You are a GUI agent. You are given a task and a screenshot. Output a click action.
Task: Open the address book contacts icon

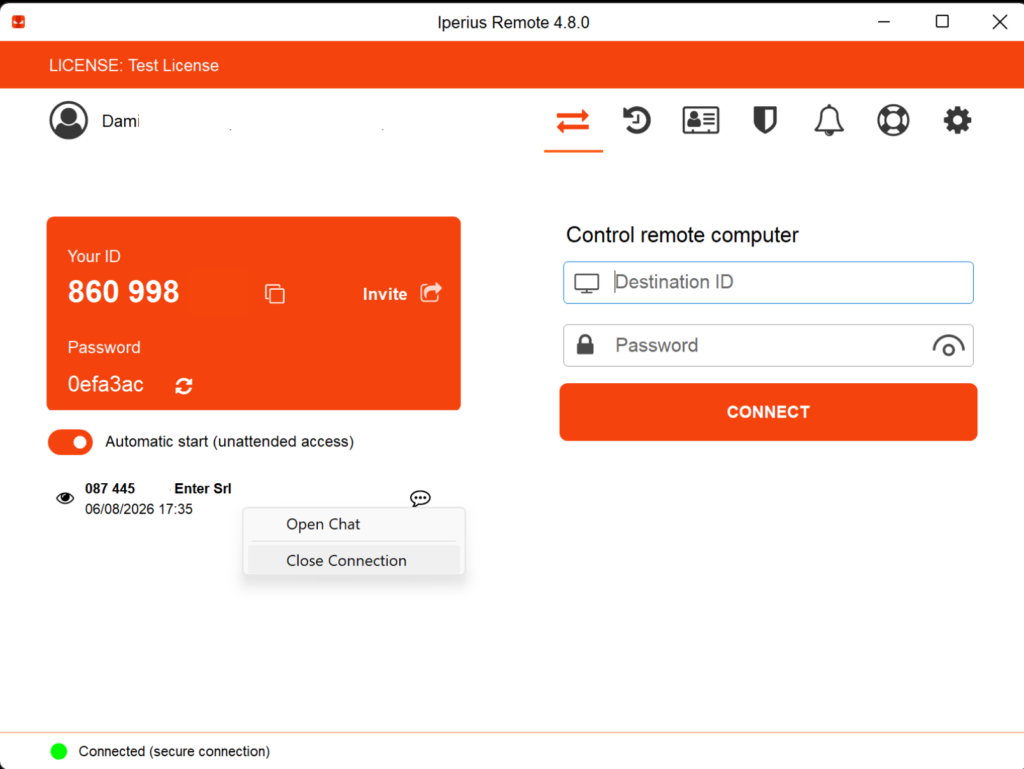click(701, 120)
